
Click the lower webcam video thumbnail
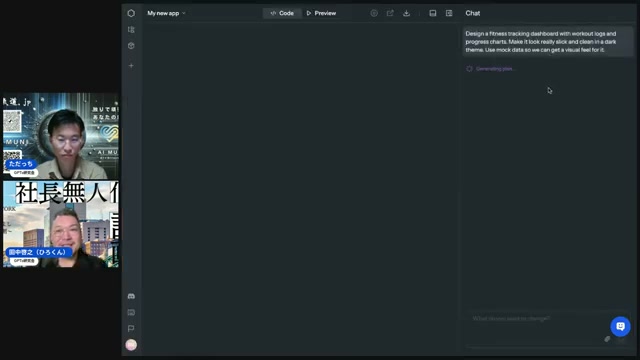[61, 224]
